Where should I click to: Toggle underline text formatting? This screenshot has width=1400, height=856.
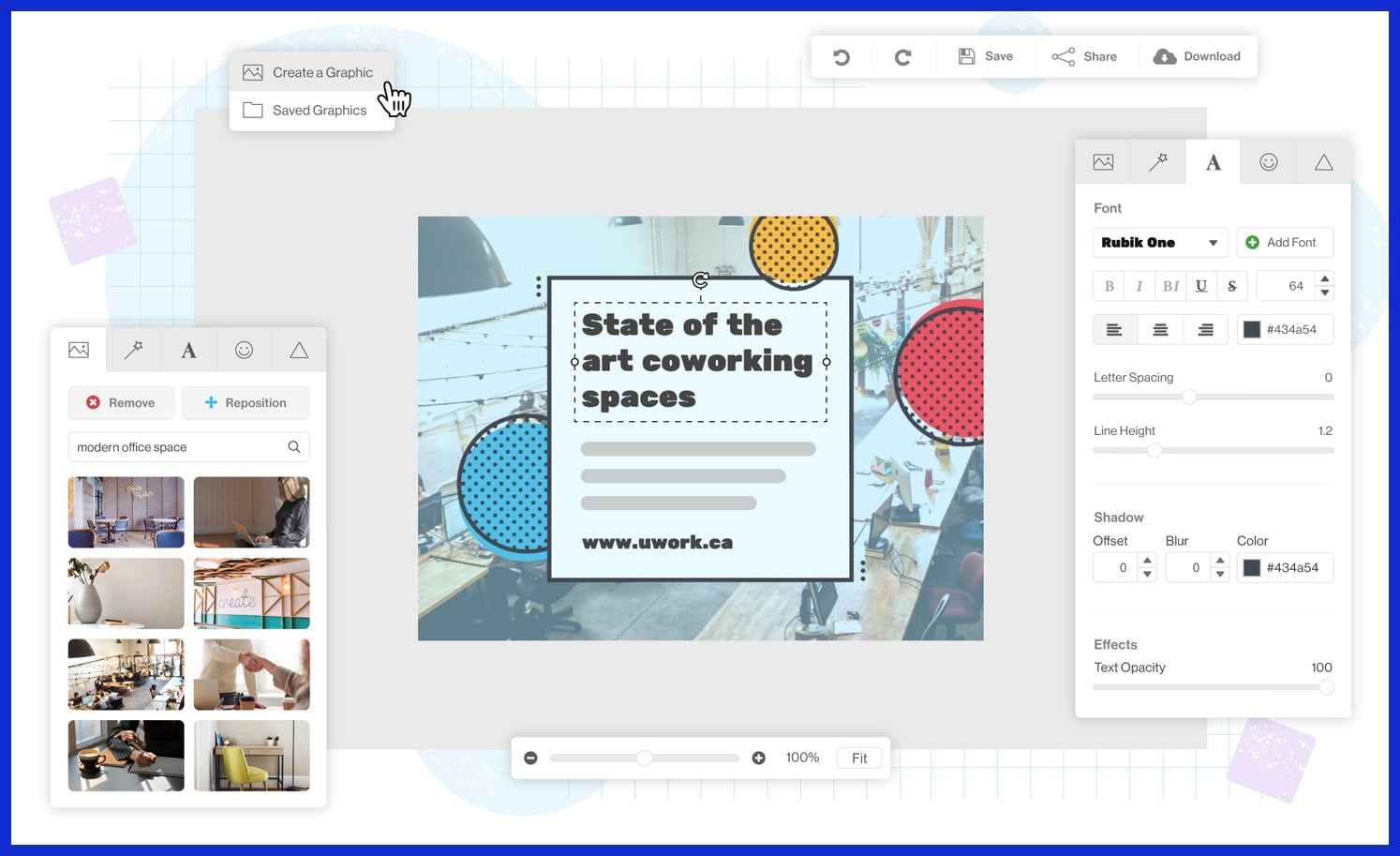coord(1200,286)
